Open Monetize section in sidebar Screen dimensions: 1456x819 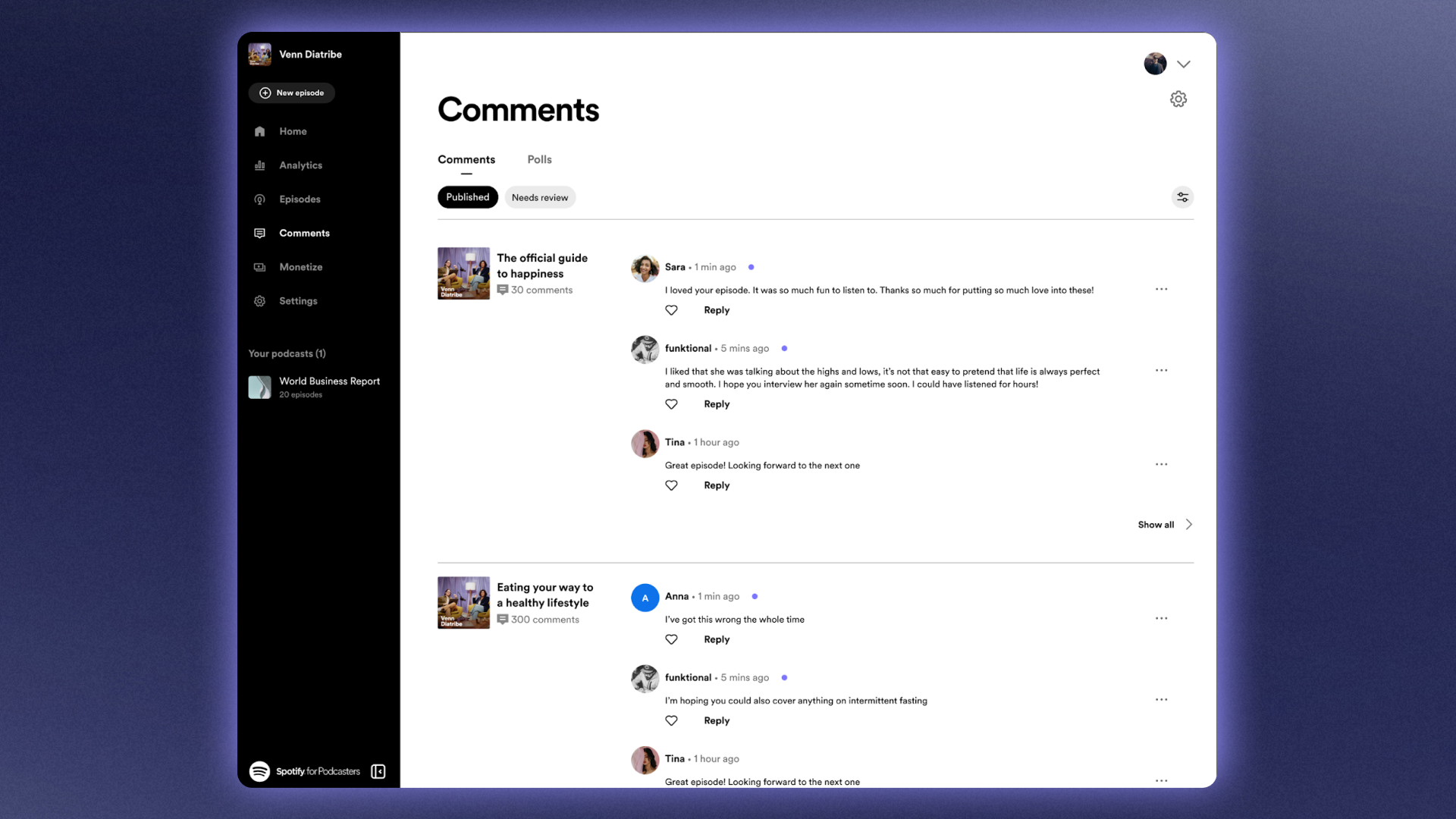pos(300,267)
